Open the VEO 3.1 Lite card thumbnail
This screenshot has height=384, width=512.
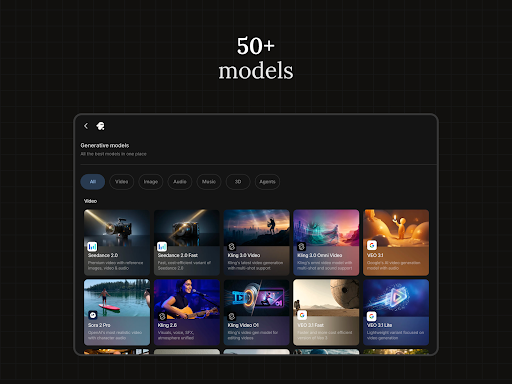click(396, 298)
